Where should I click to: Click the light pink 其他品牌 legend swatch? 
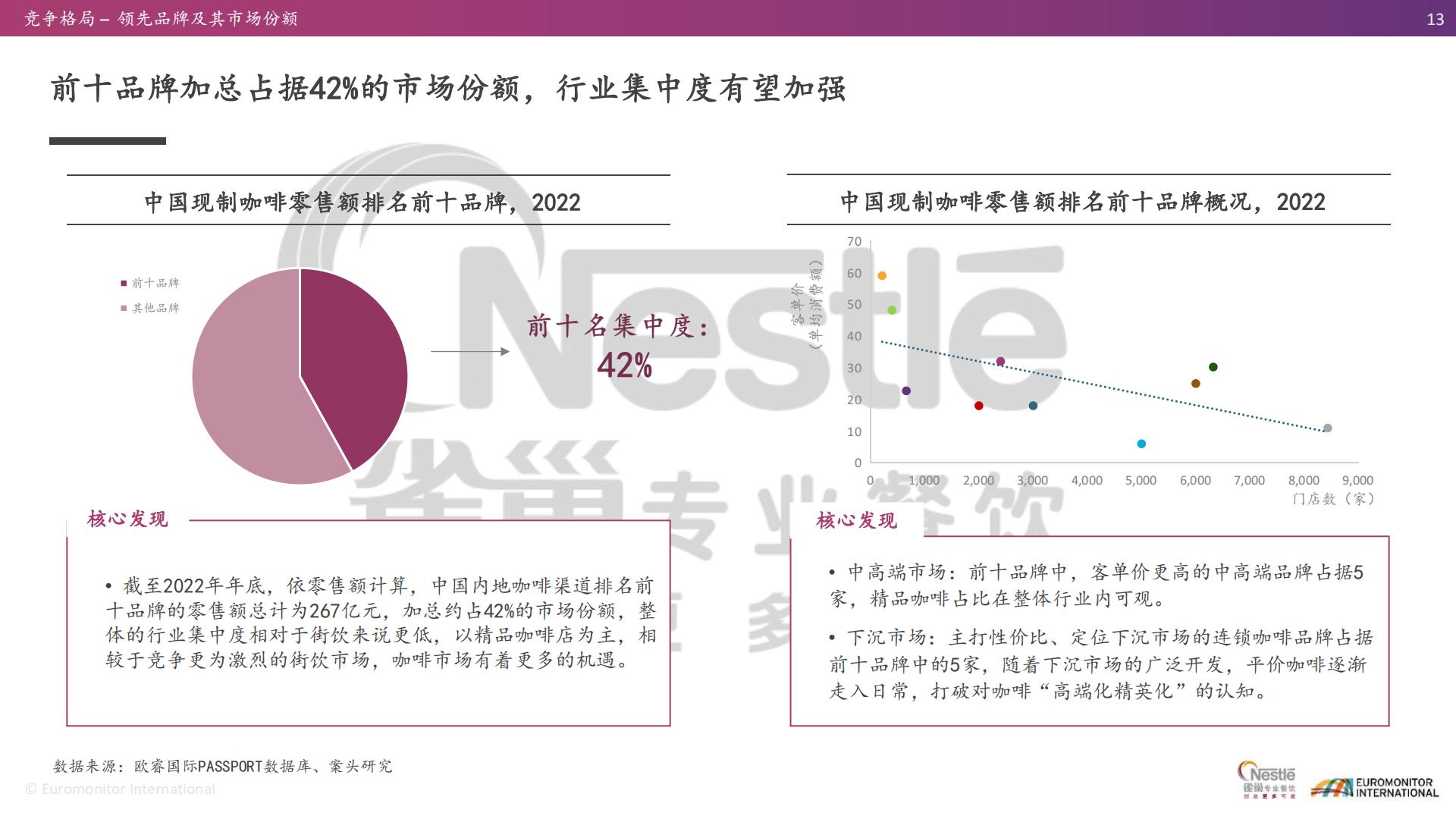124,308
